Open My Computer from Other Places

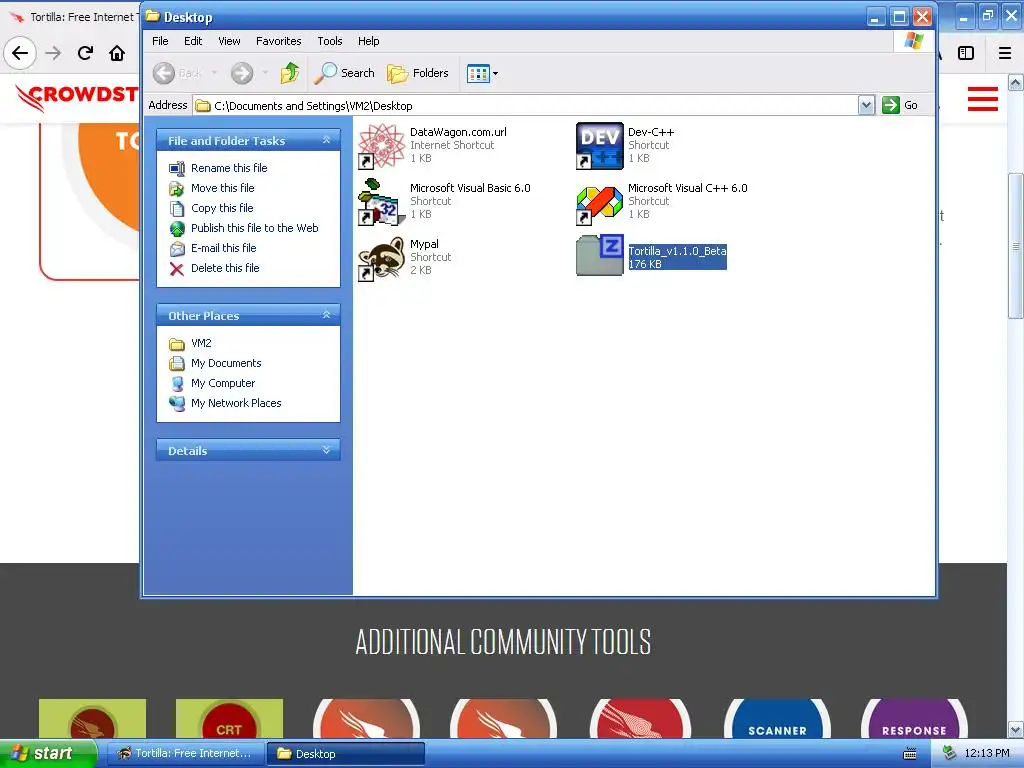[223, 383]
